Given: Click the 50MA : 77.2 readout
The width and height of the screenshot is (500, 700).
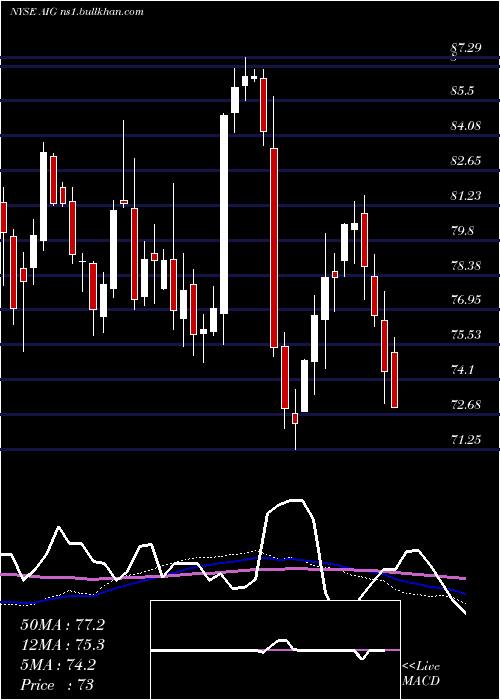Looking at the screenshot, I should [62, 625].
